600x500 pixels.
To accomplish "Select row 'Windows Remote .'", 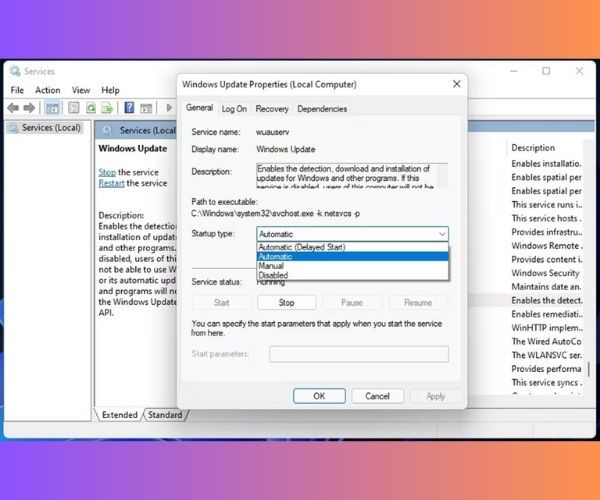I will pos(546,246).
